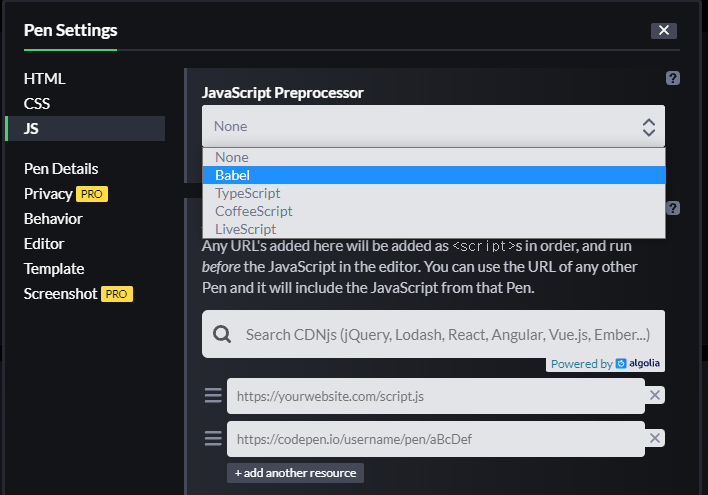Screen dimensions: 708x495
Task: Open the Pen Details section
Action: click(x=61, y=168)
